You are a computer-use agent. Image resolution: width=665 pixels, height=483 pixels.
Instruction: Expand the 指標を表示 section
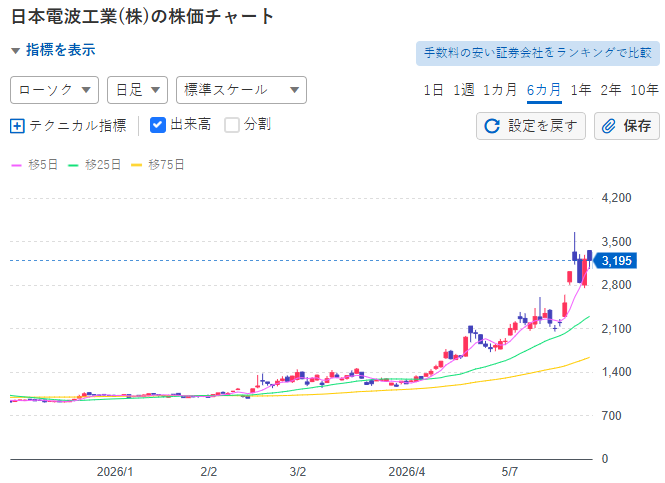point(53,50)
